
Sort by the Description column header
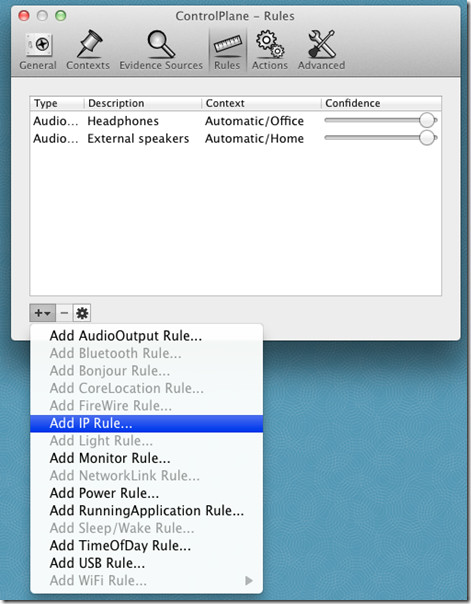(142, 103)
